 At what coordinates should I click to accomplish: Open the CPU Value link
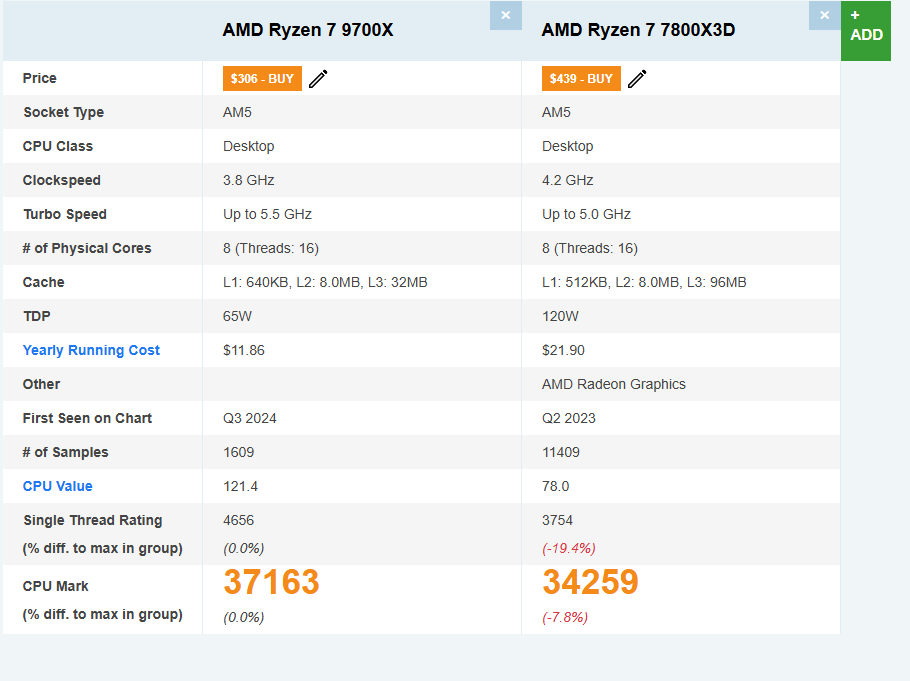pyautogui.click(x=57, y=486)
